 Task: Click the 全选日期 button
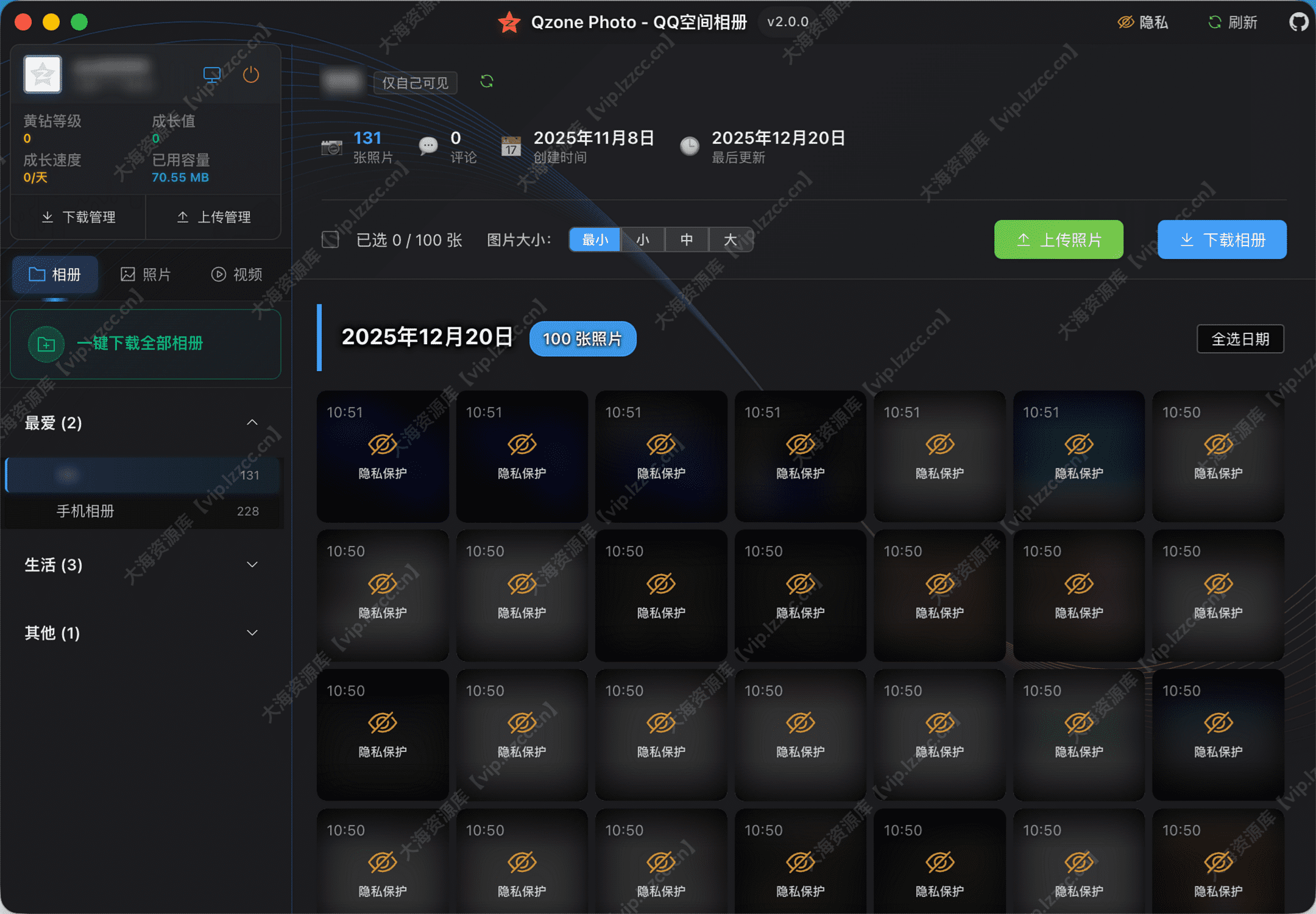1240,339
